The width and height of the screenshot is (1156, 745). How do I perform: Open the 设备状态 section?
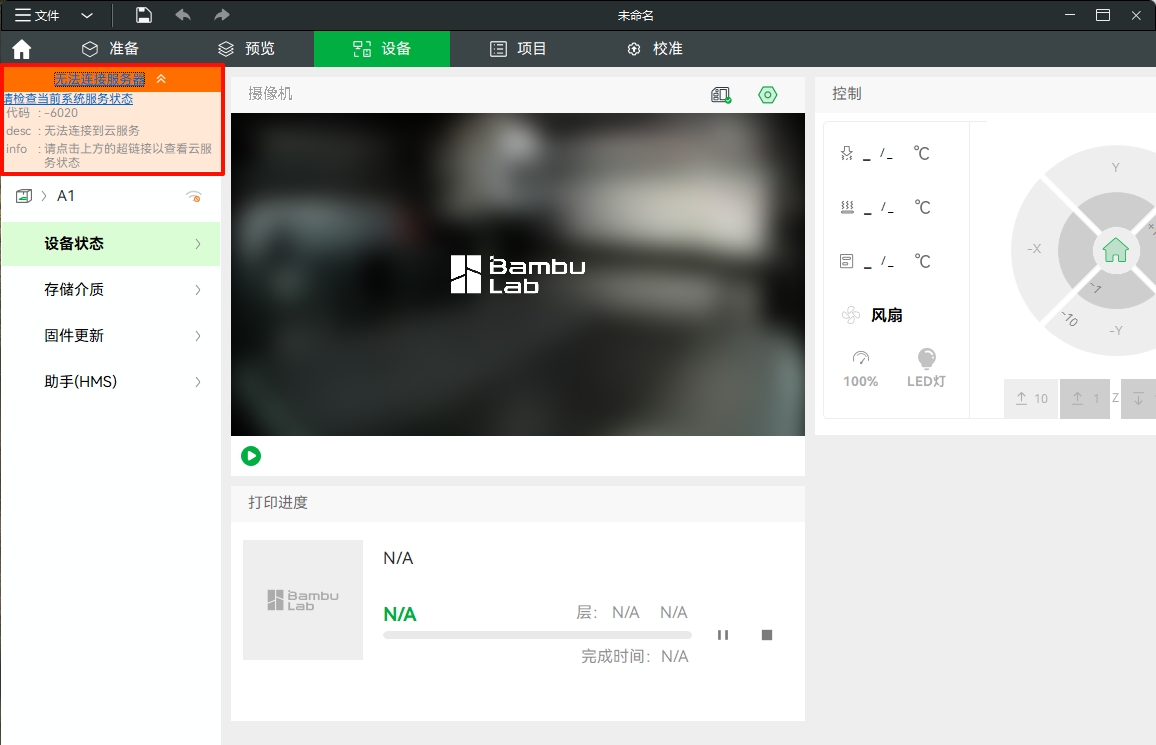click(x=111, y=244)
